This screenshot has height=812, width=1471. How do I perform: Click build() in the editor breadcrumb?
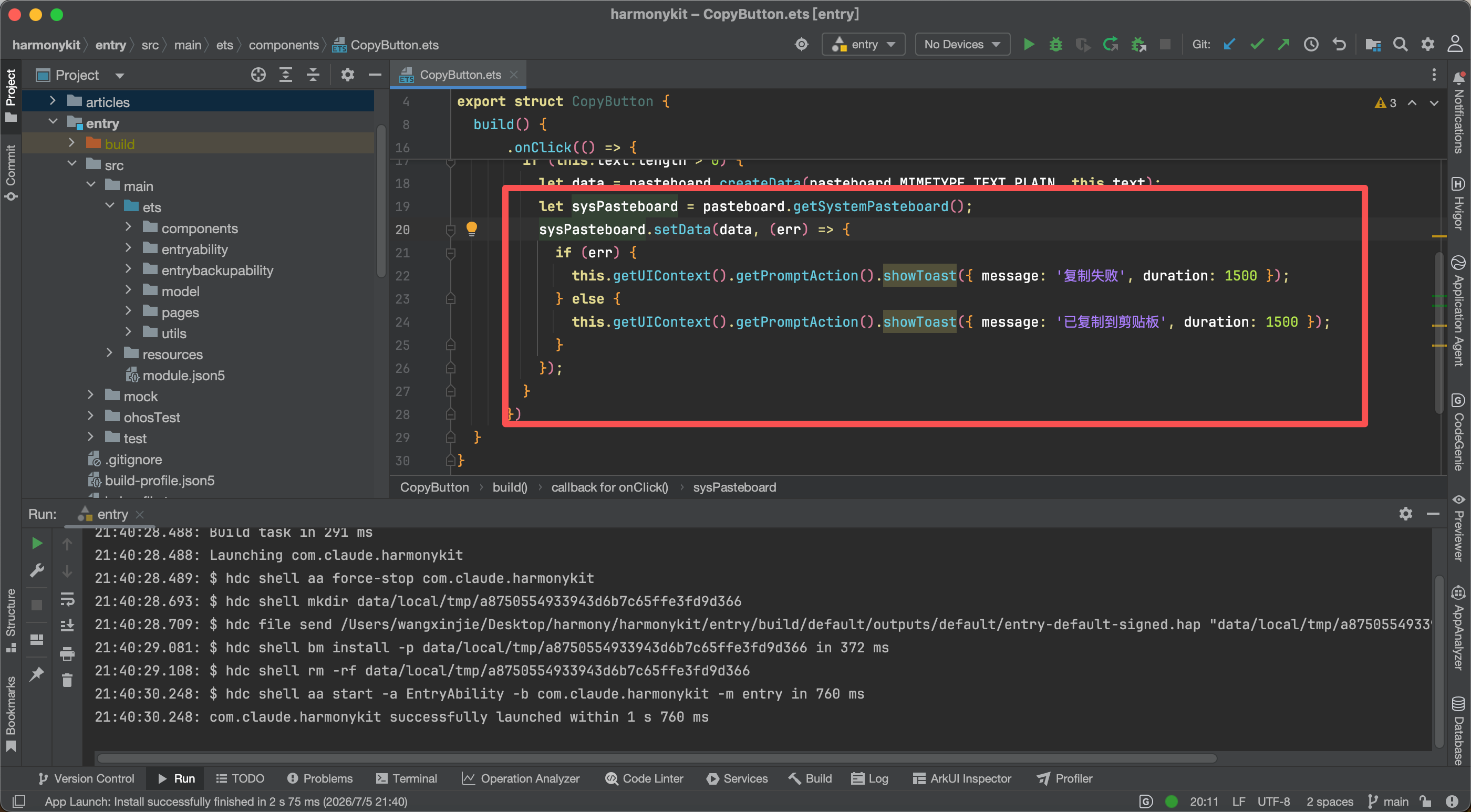pos(510,487)
